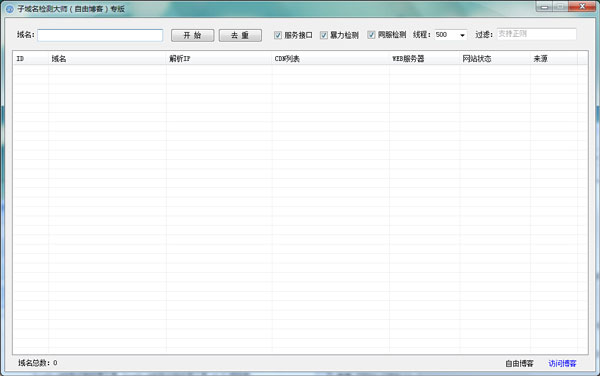Click the 域名总数: 0 status text
Image resolution: width=600 pixels, height=376 pixels.
38,363
